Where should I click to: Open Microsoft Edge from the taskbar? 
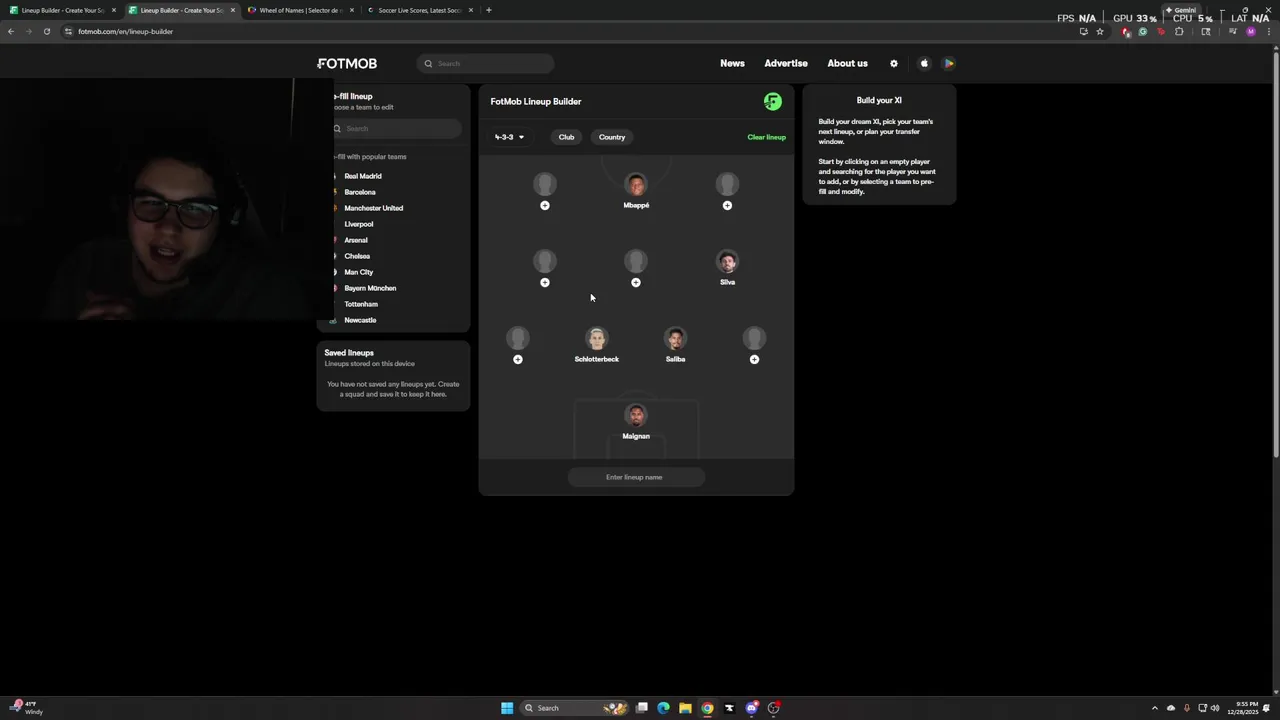663,708
